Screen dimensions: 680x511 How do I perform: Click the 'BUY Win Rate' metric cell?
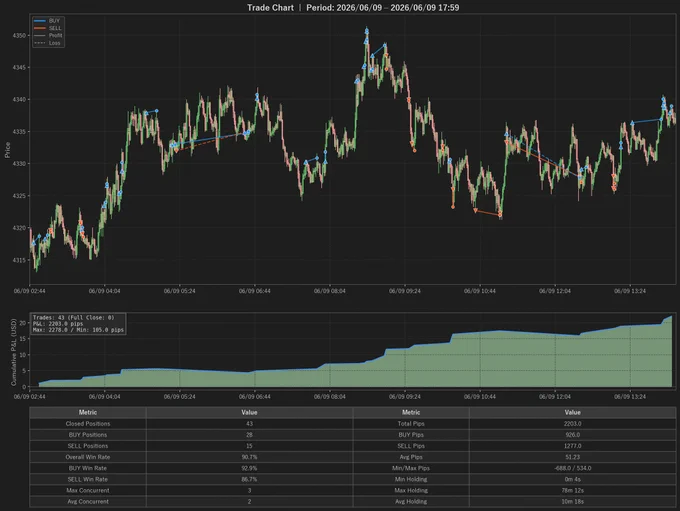click(88, 468)
